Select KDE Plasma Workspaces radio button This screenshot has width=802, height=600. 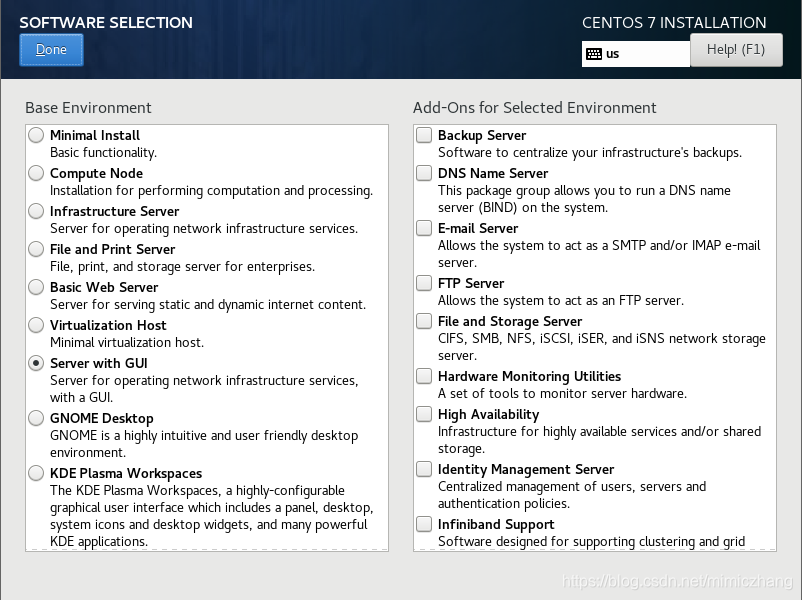click(x=36, y=473)
